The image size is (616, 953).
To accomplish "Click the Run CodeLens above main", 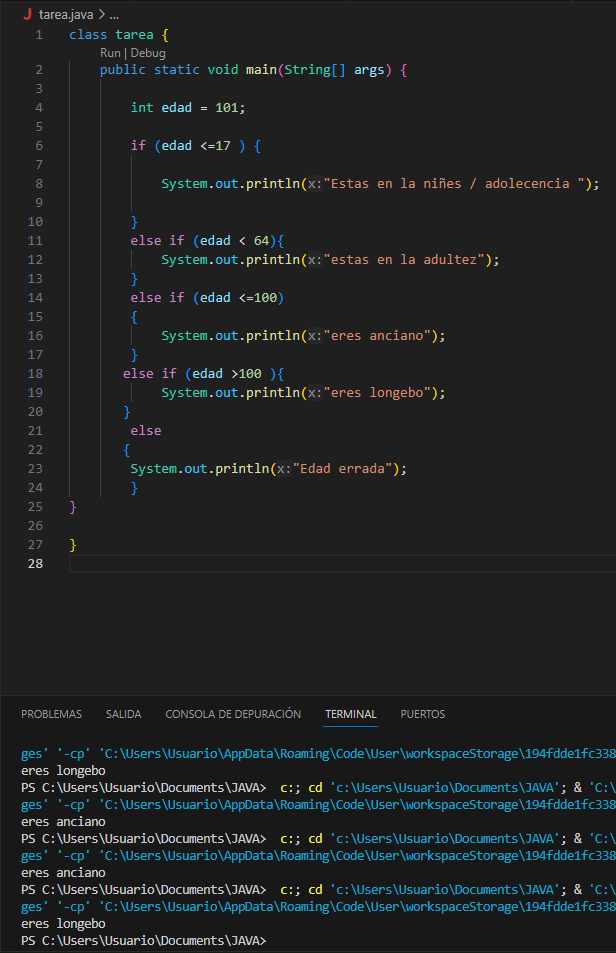I will point(110,52).
